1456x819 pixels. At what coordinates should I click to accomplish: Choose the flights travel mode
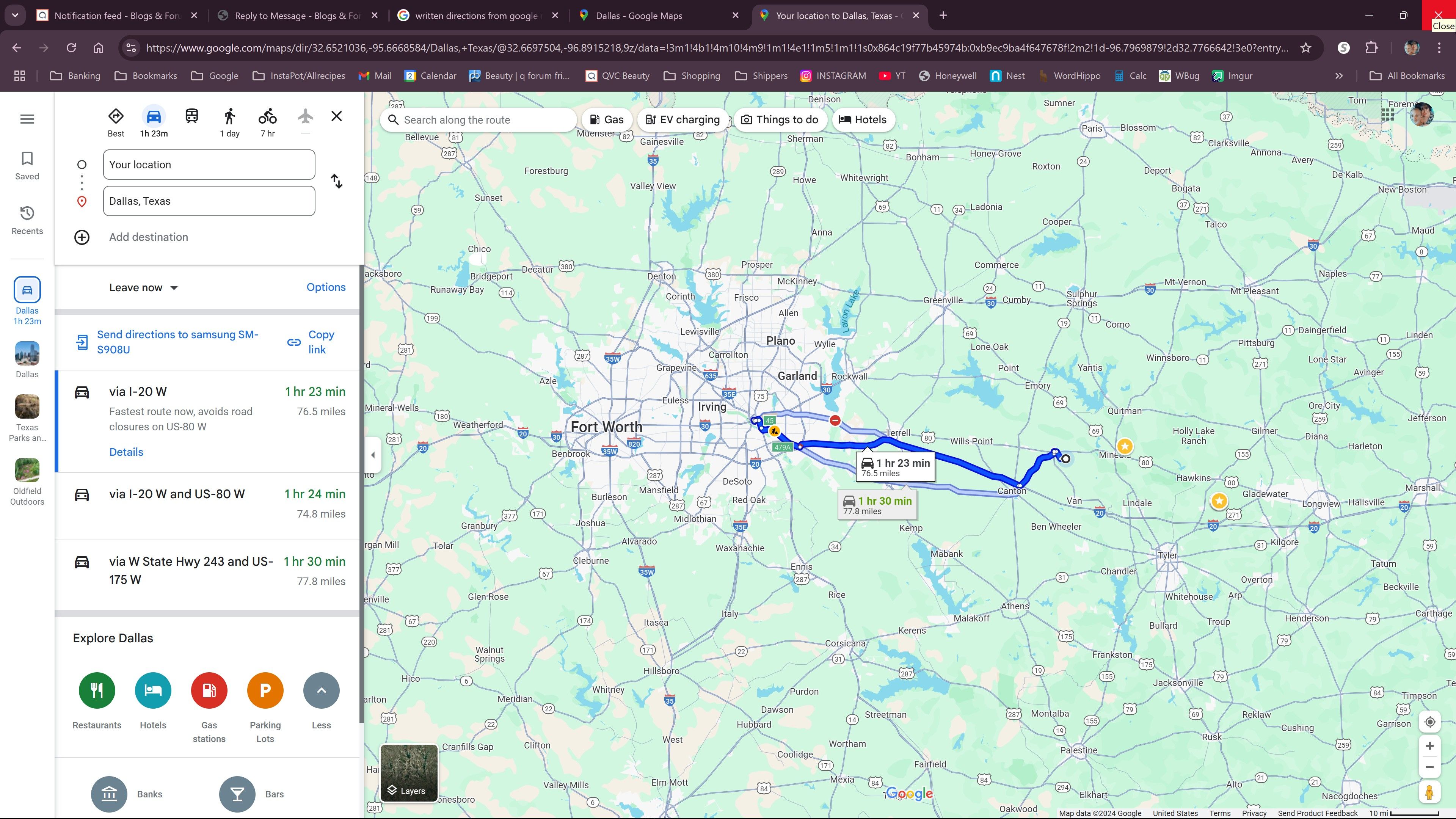tap(305, 115)
